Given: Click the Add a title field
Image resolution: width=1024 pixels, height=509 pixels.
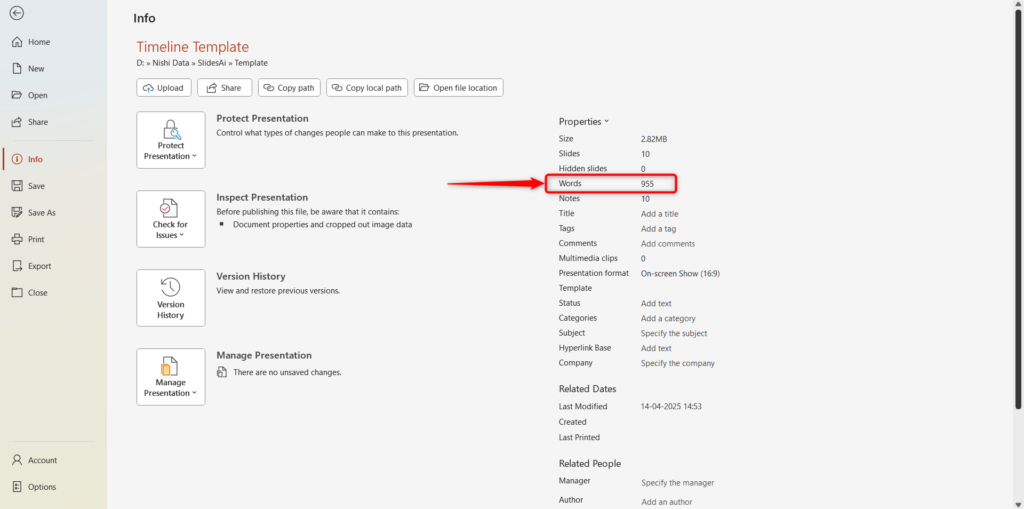Looking at the screenshot, I should point(660,214).
